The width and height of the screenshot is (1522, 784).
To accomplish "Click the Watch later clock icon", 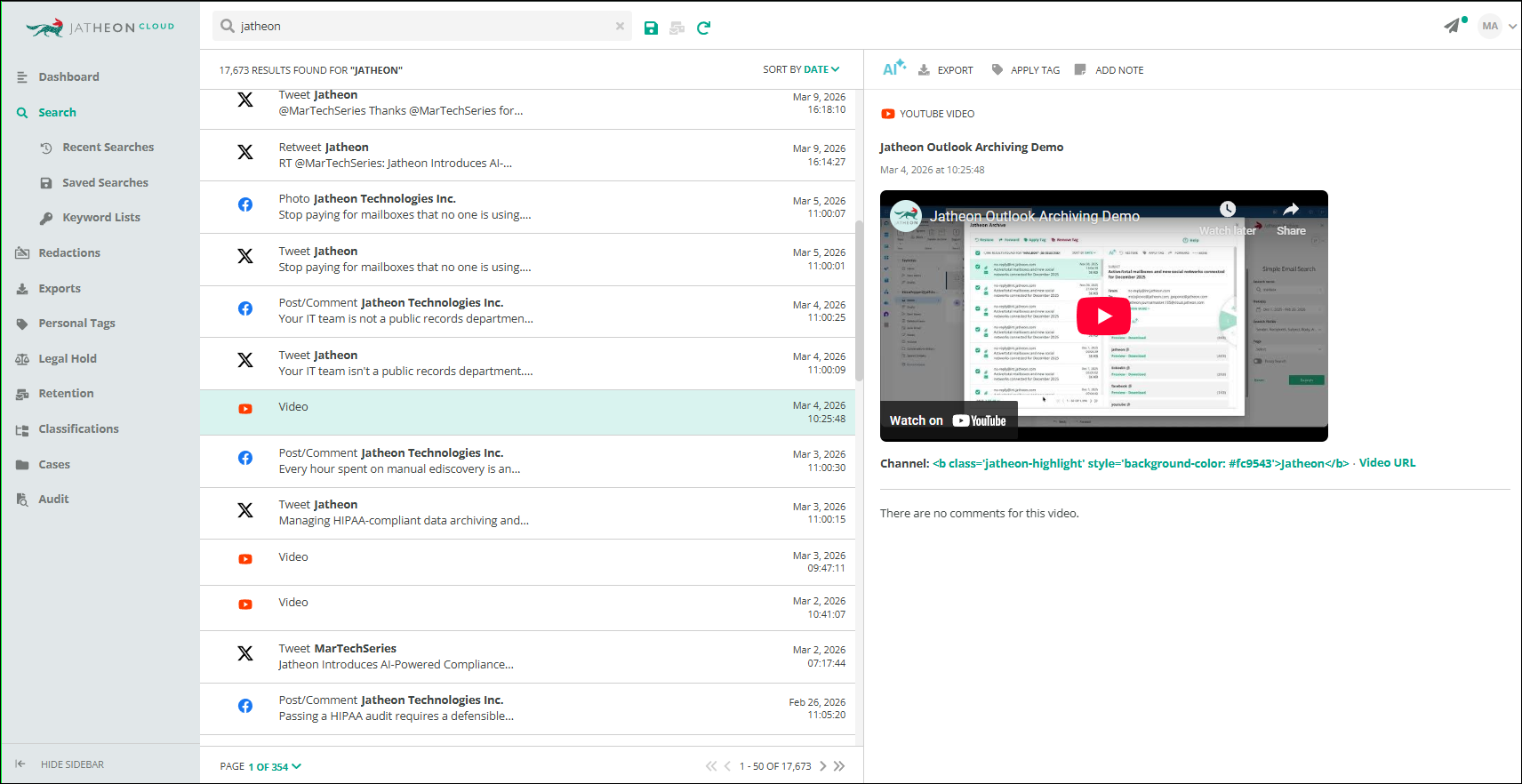I will [1228, 210].
